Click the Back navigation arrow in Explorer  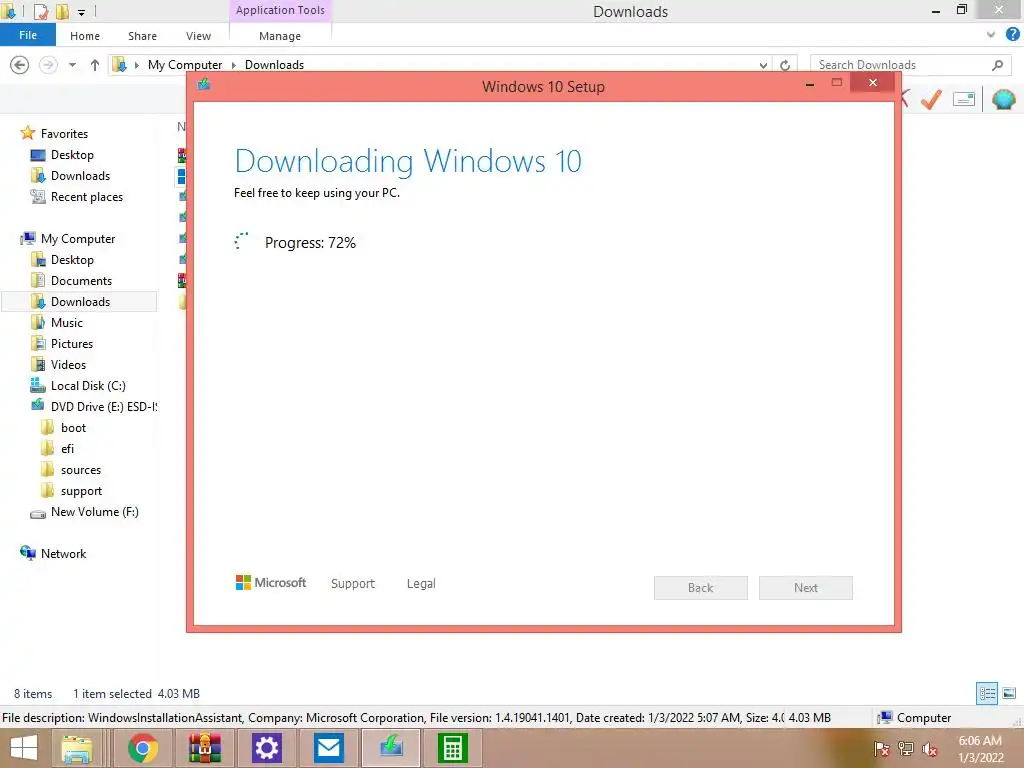pyautogui.click(x=20, y=65)
